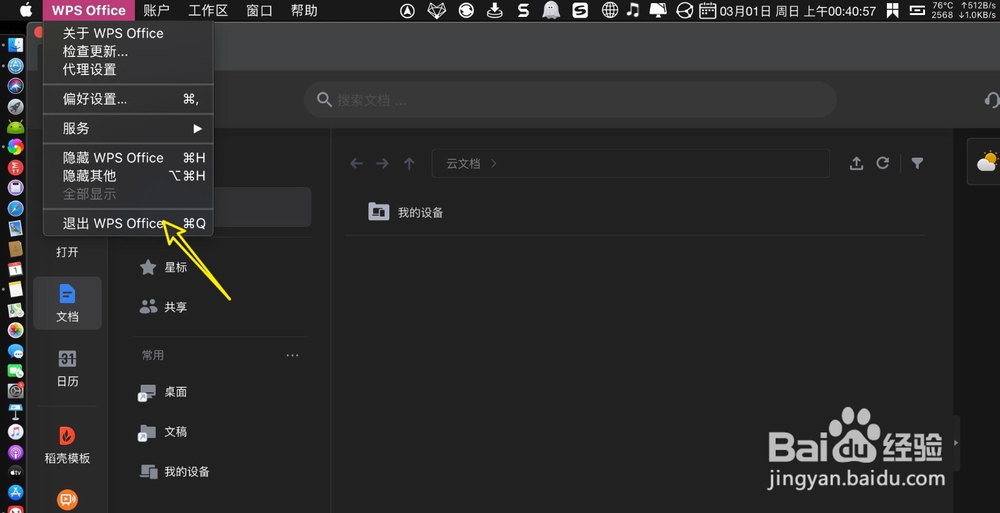Go up one level arrow
This screenshot has width=1000, height=513.
pyautogui.click(x=409, y=163)
